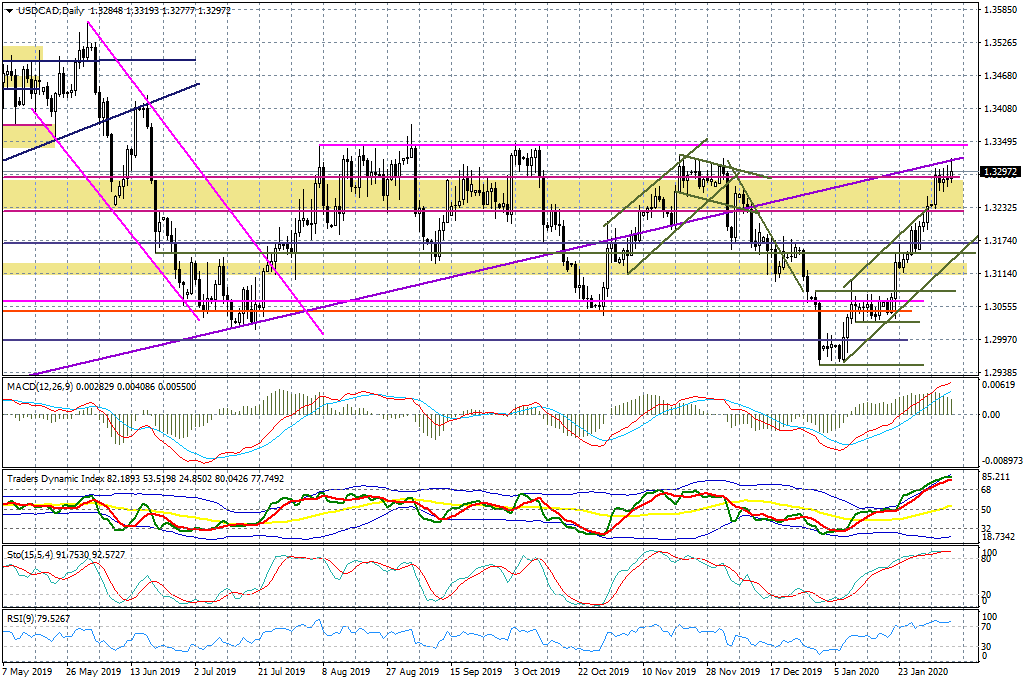Viewport: 1024px width, 683px height.
Task: Select the RSI(9) indicator label
Action: (18, 617)
